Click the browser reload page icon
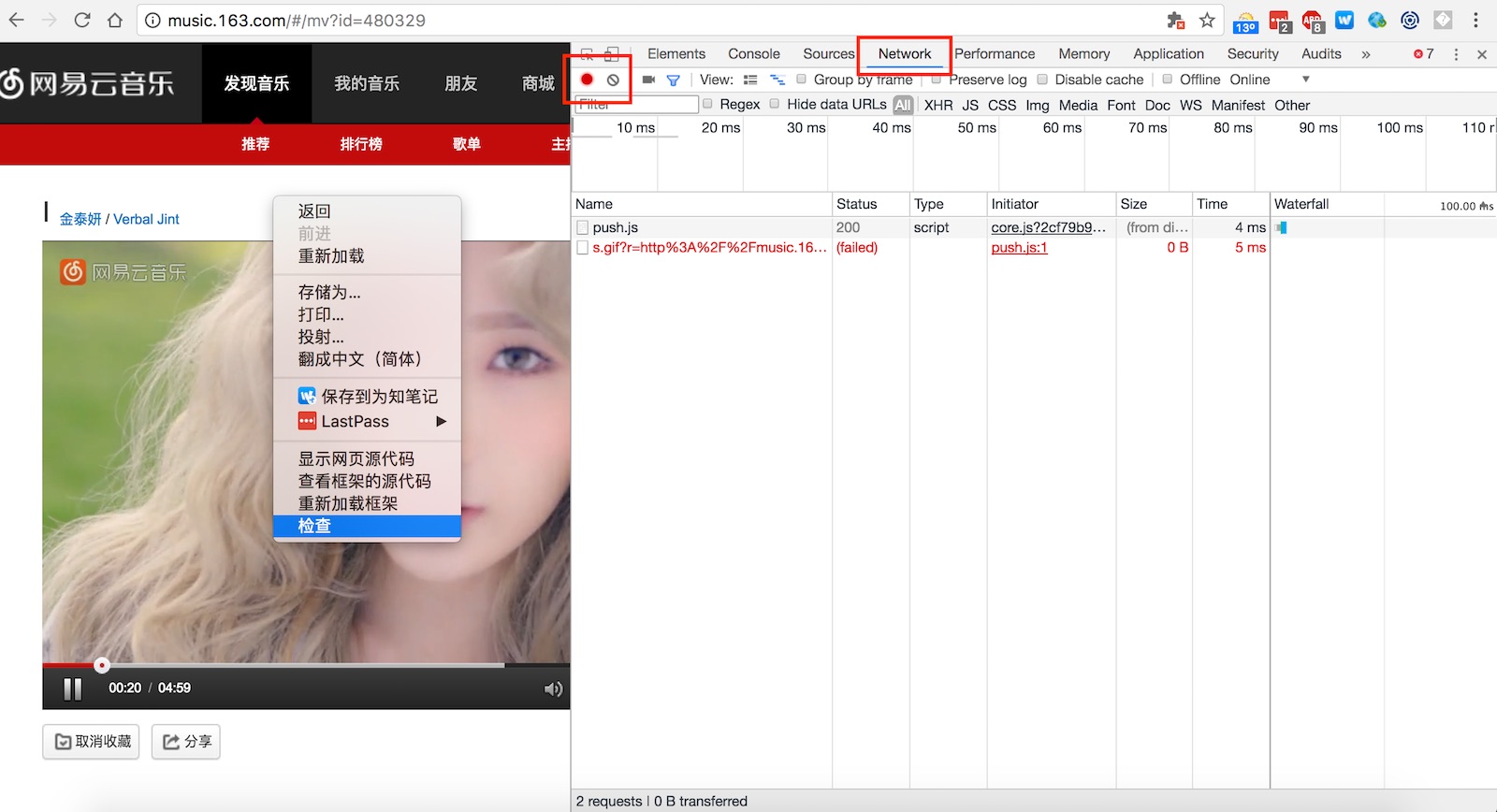The image size is (1497, 812). (x=82, y=20)
